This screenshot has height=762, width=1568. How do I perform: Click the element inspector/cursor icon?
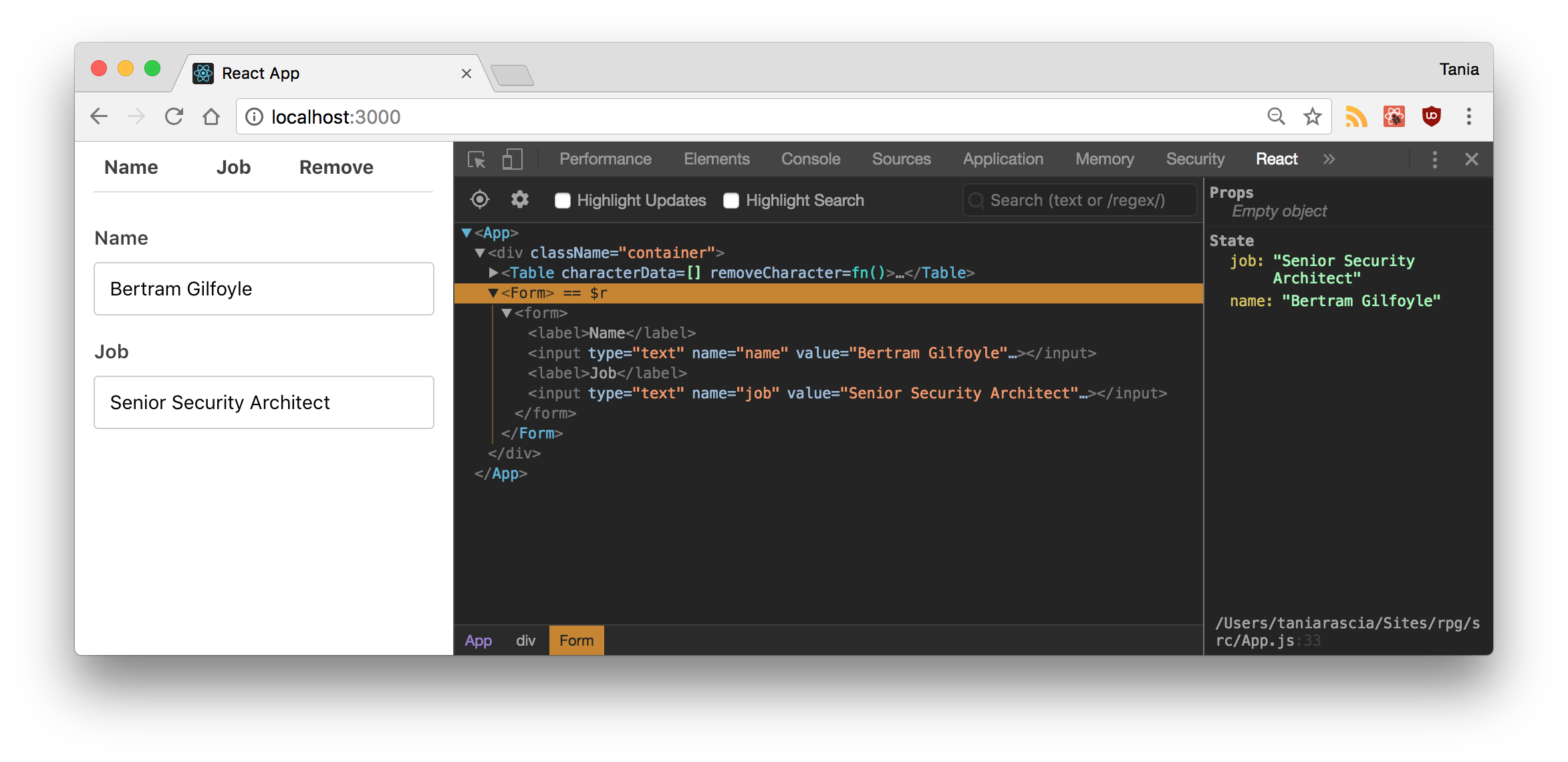coord(477,159)
